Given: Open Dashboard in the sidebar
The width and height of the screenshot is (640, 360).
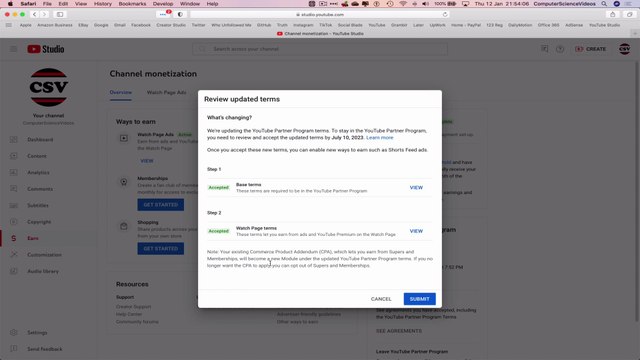Looking at the screenshot, I should (40, 140).
